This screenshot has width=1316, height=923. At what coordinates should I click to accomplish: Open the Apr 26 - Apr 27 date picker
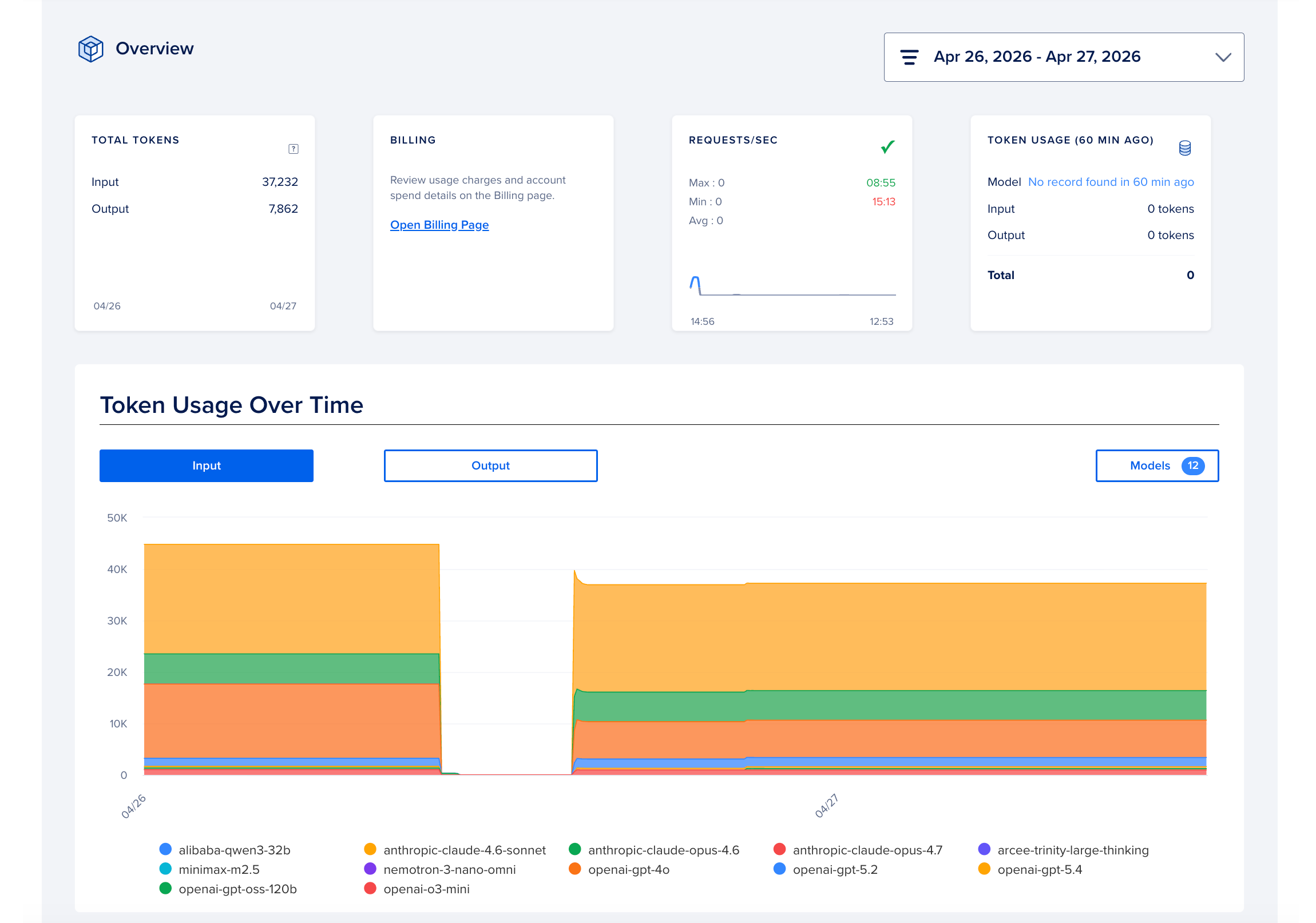coord(1036,57)
